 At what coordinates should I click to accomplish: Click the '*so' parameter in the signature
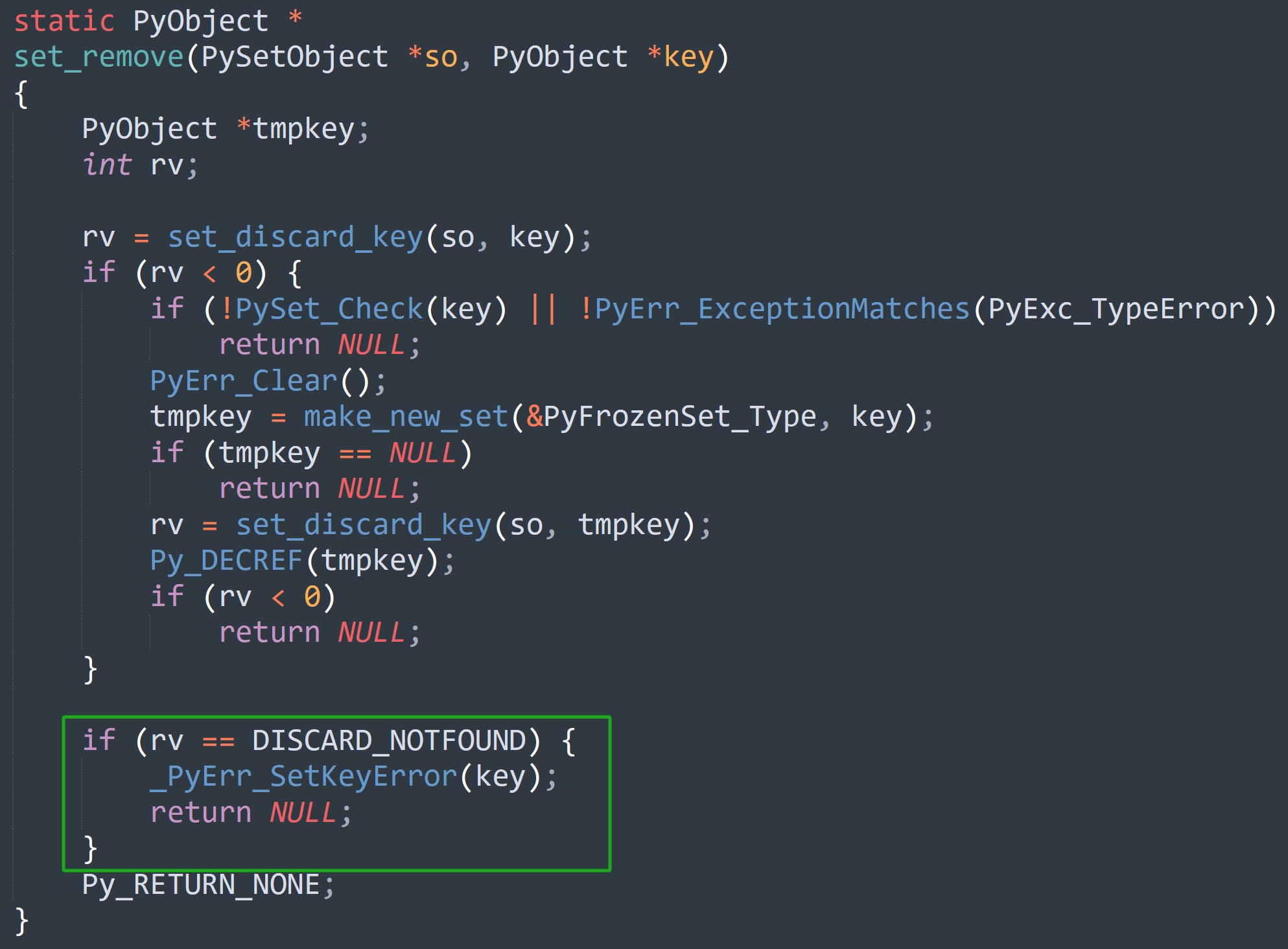(433, 57)
